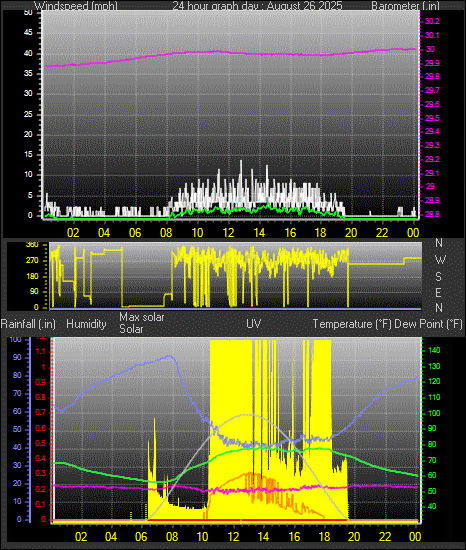
Task: Click the Humidity label
Action: [86, 324]
